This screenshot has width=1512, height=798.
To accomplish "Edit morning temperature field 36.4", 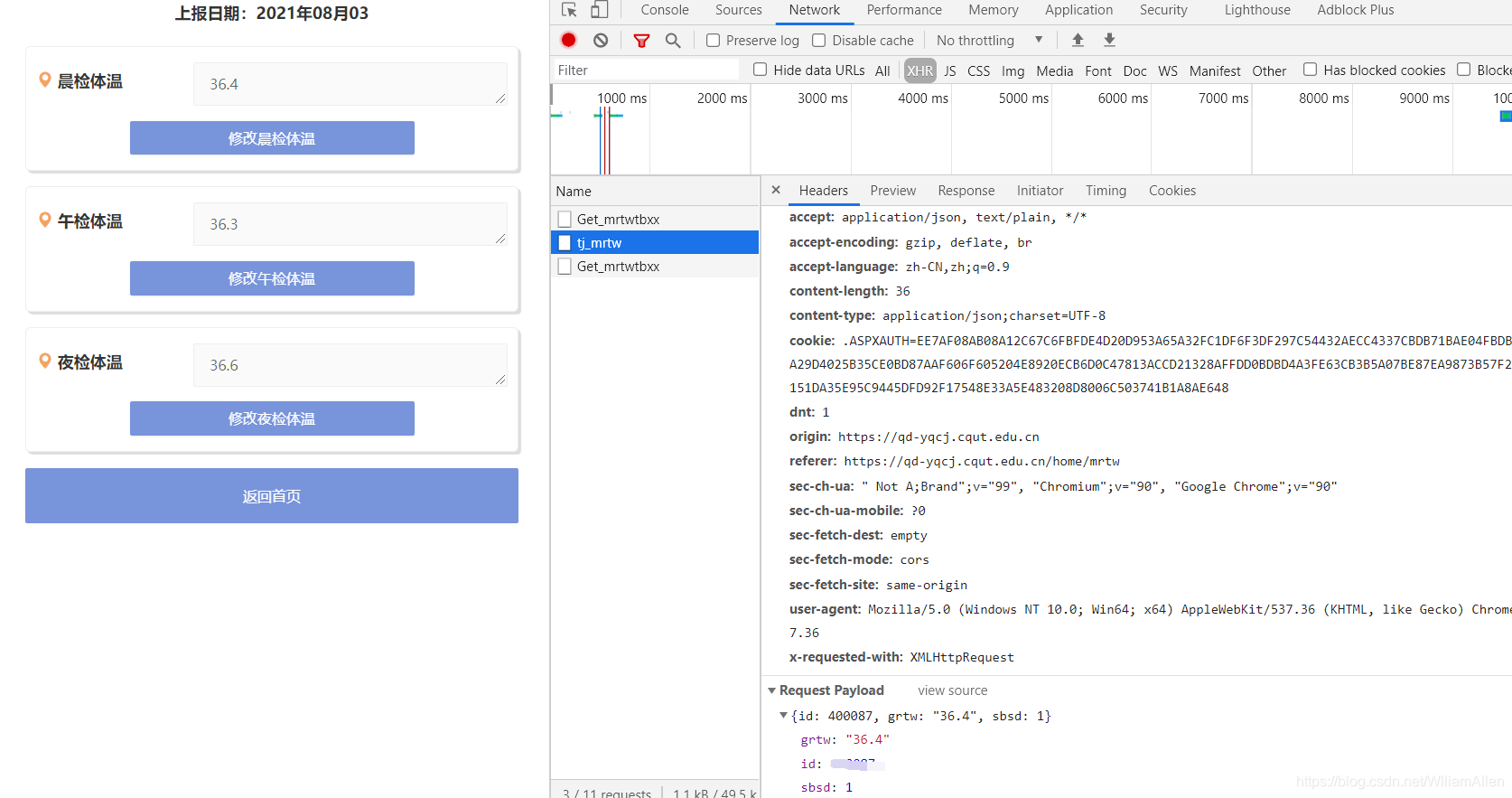I will [350, 84].
